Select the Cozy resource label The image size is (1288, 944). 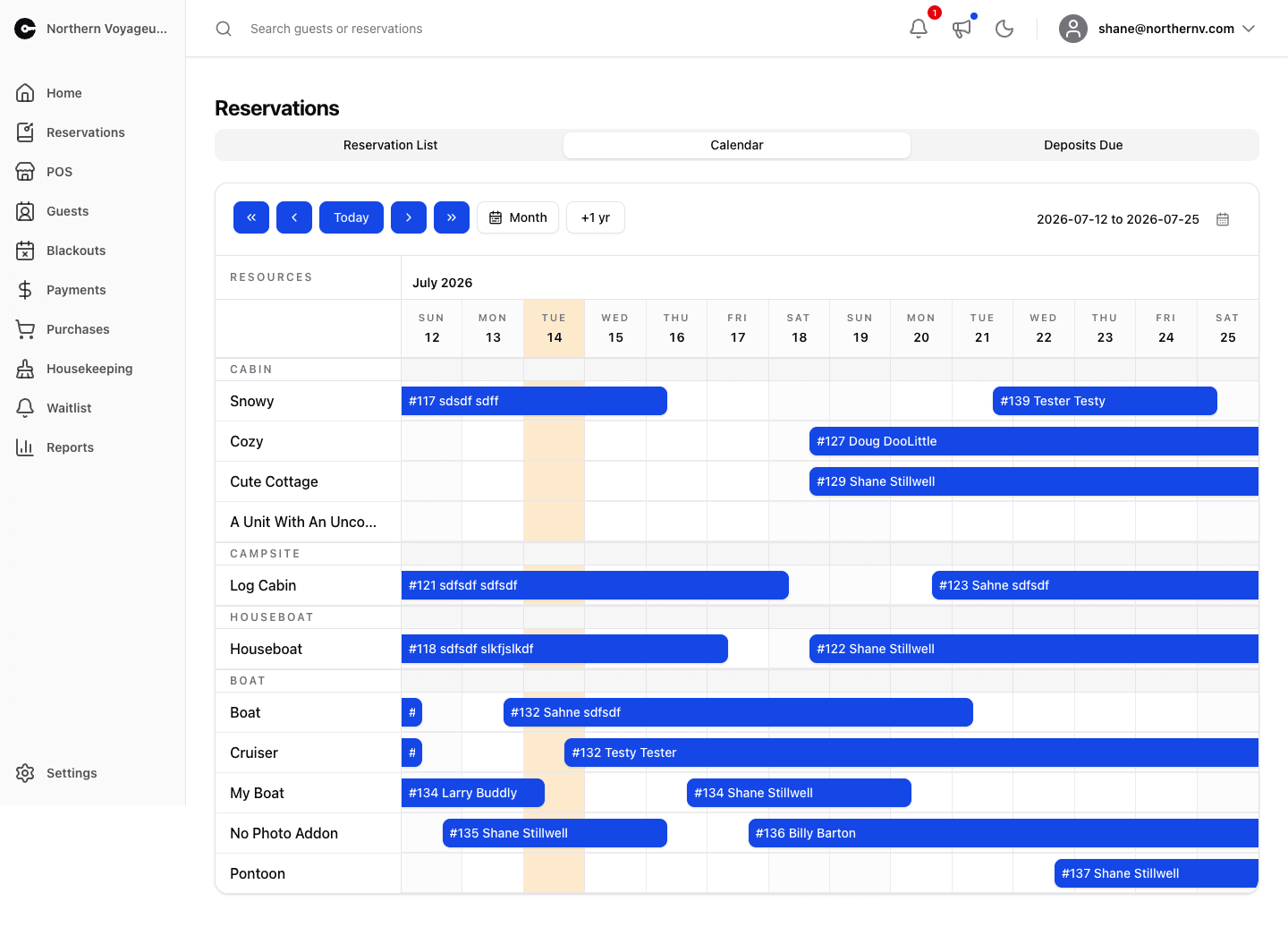pyautogui.click(x=246, y=441)
